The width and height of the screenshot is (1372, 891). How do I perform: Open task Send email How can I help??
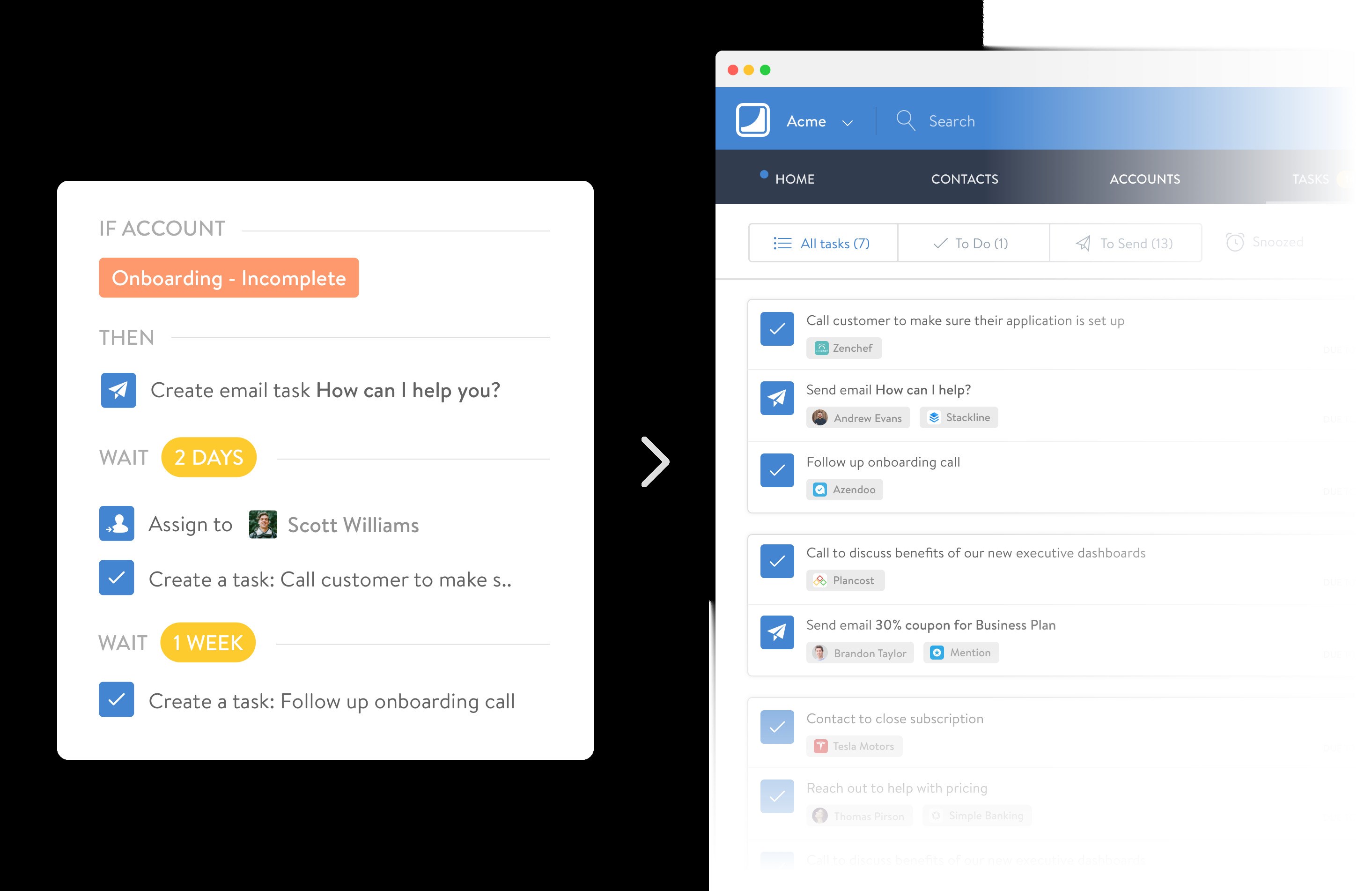tap(888, 390)
